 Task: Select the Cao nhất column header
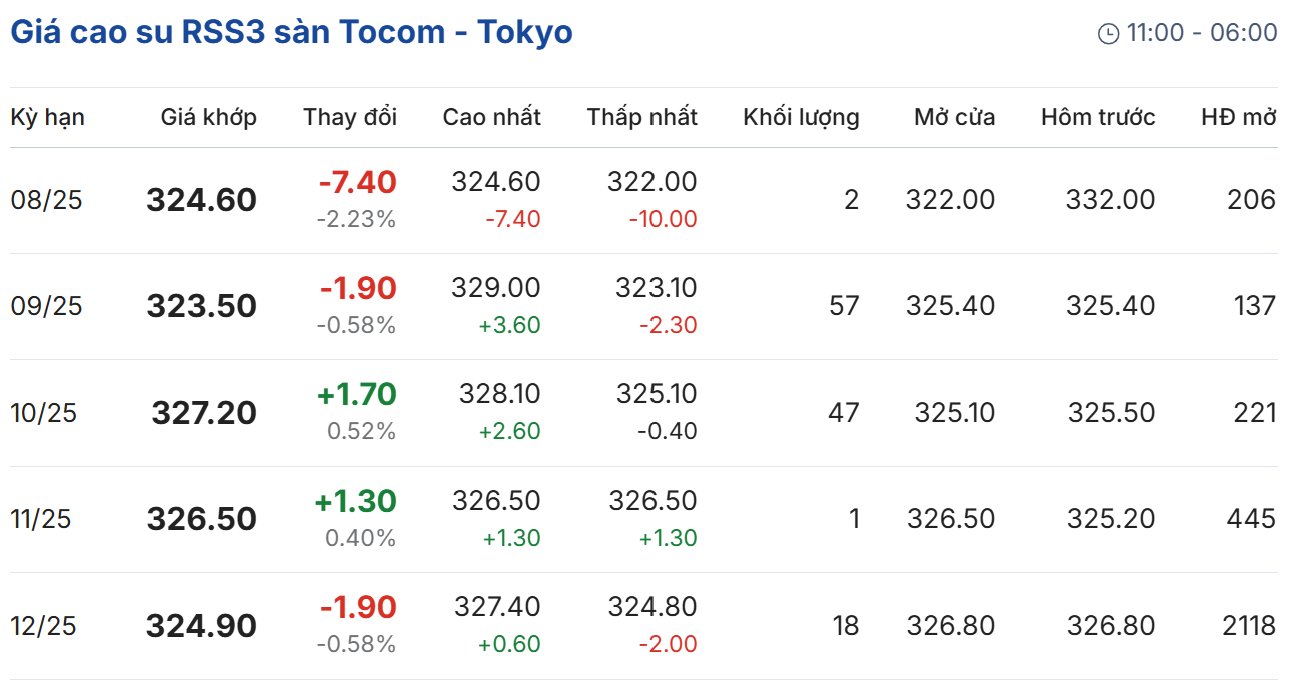coord(491,118)
